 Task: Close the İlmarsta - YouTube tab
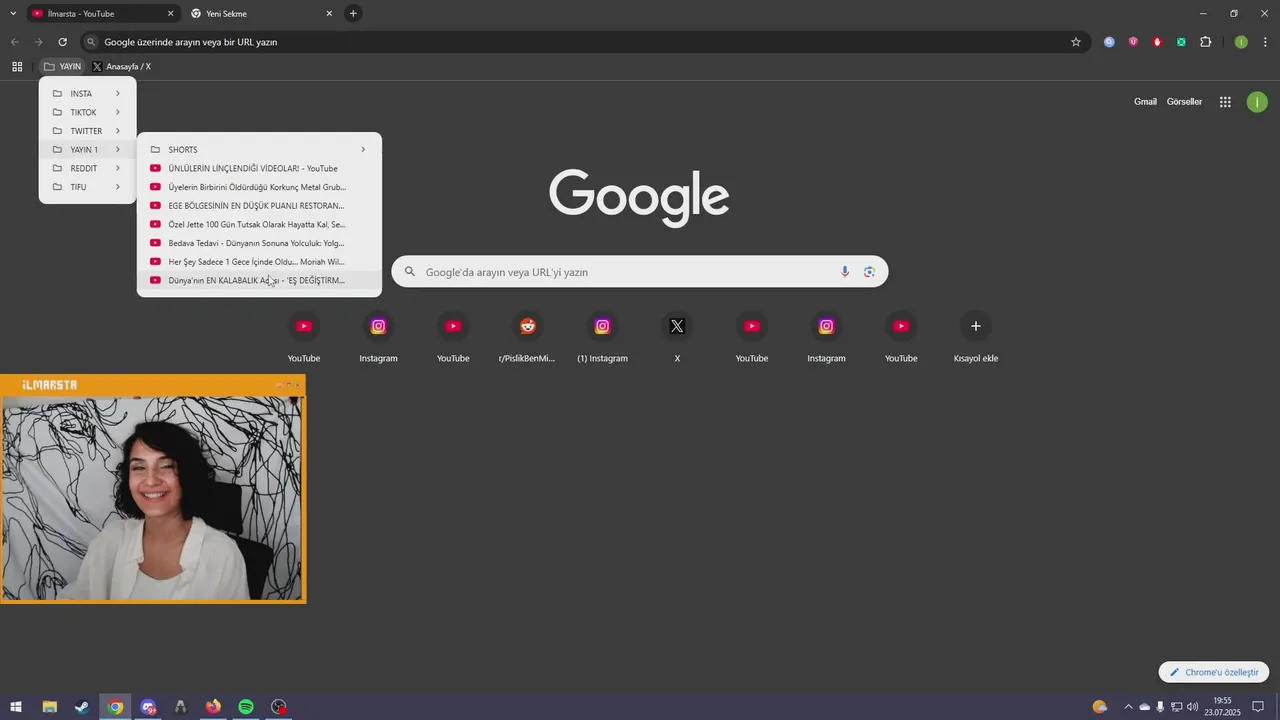coord(170,14)
